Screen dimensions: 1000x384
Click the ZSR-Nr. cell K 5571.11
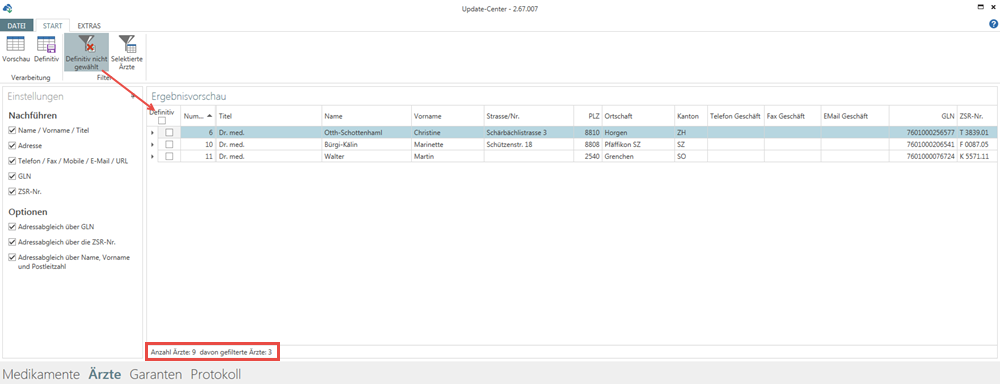click(976, 156)
